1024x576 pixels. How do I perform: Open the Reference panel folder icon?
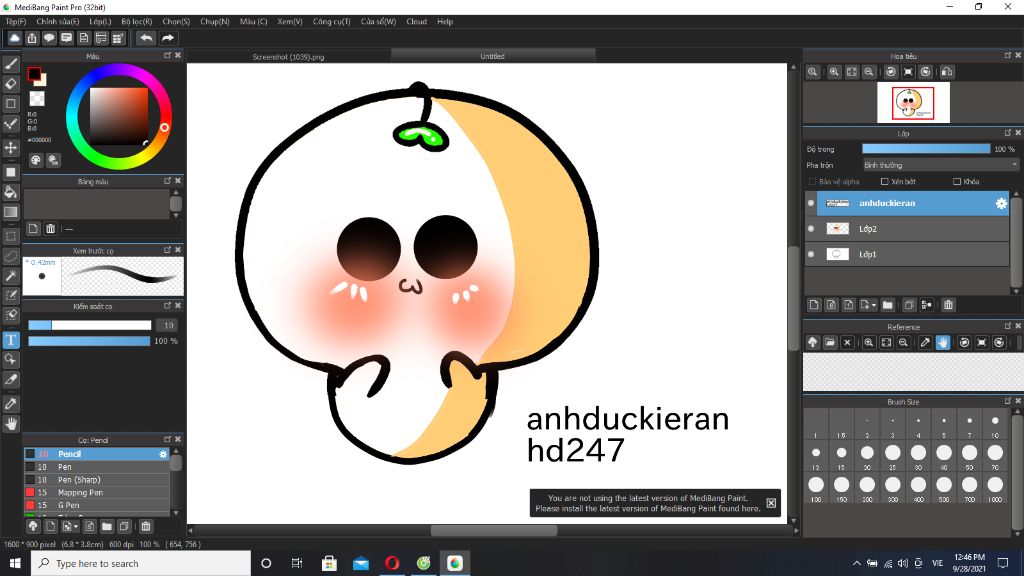(x=829, y=342)
